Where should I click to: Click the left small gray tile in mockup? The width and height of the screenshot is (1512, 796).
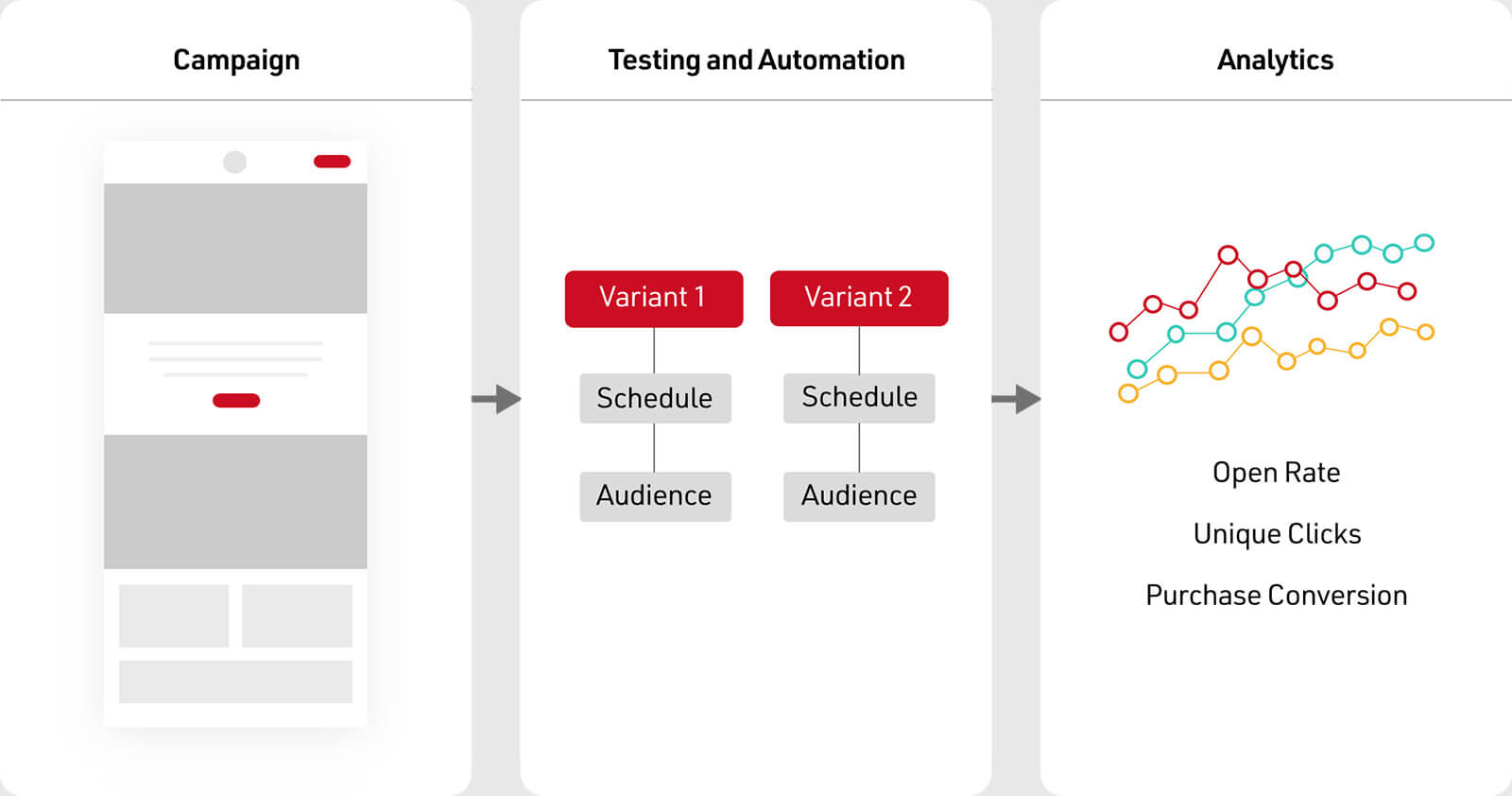pos(174,615)
